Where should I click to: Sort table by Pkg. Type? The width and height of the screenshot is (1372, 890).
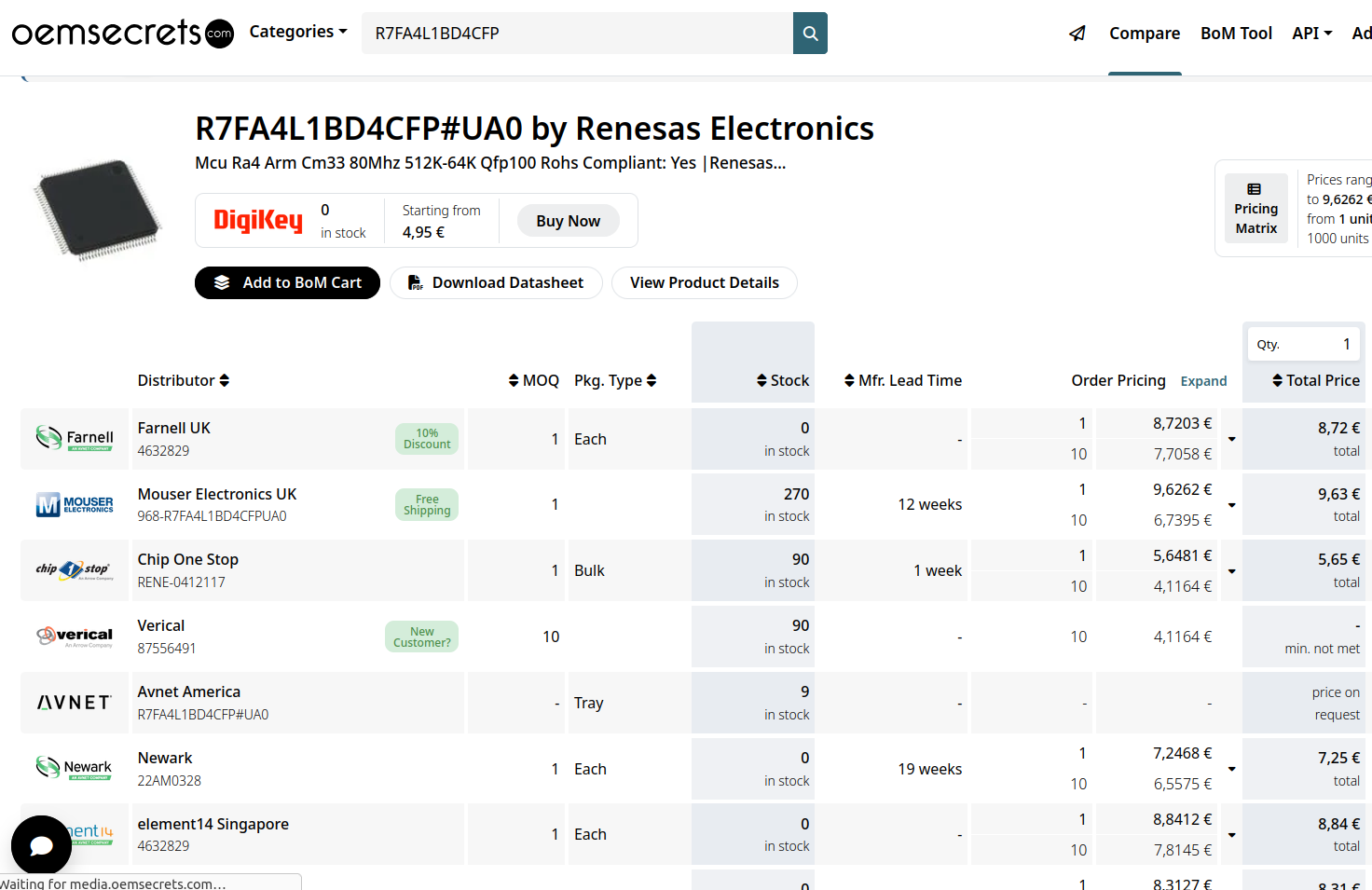[615, 380]
